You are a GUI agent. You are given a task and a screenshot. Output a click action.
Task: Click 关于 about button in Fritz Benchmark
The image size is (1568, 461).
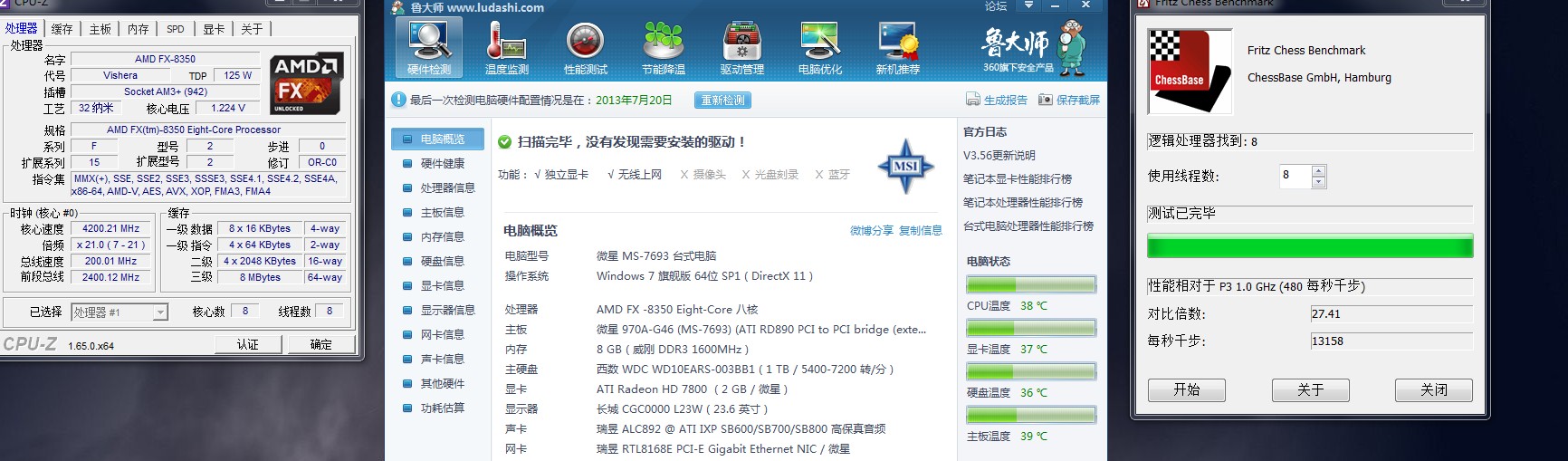click(1310, 389)
